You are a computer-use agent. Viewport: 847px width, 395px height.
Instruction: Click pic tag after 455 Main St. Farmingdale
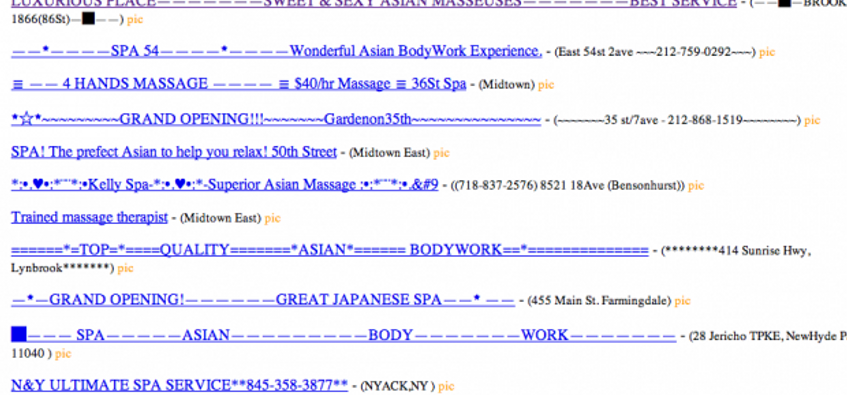coord(683,300)
